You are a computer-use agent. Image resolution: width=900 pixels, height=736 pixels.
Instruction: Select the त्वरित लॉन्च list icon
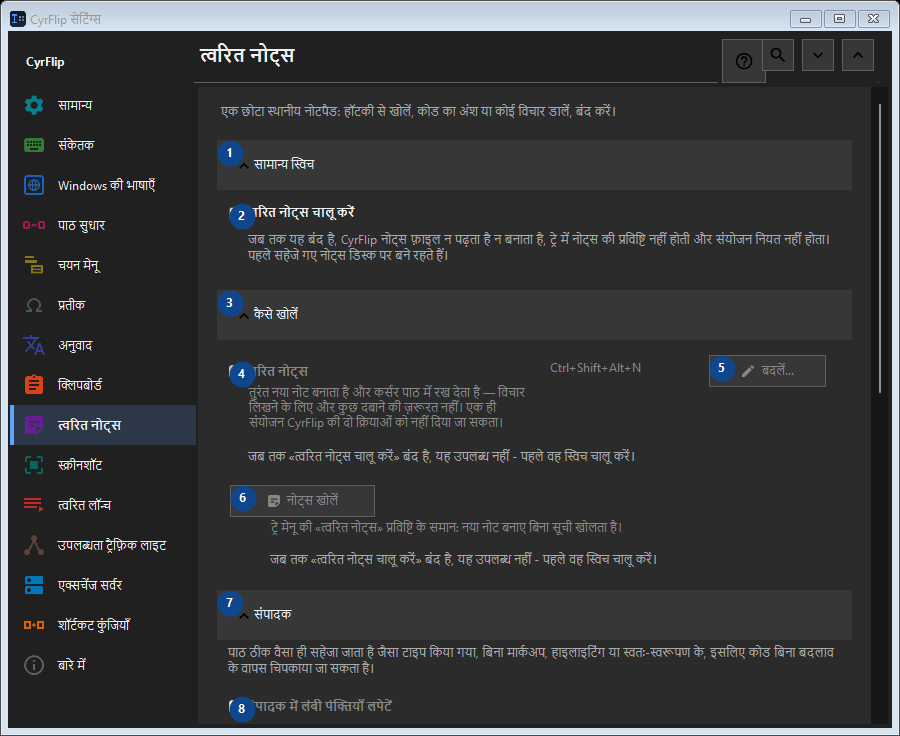[x=34, y=505]
